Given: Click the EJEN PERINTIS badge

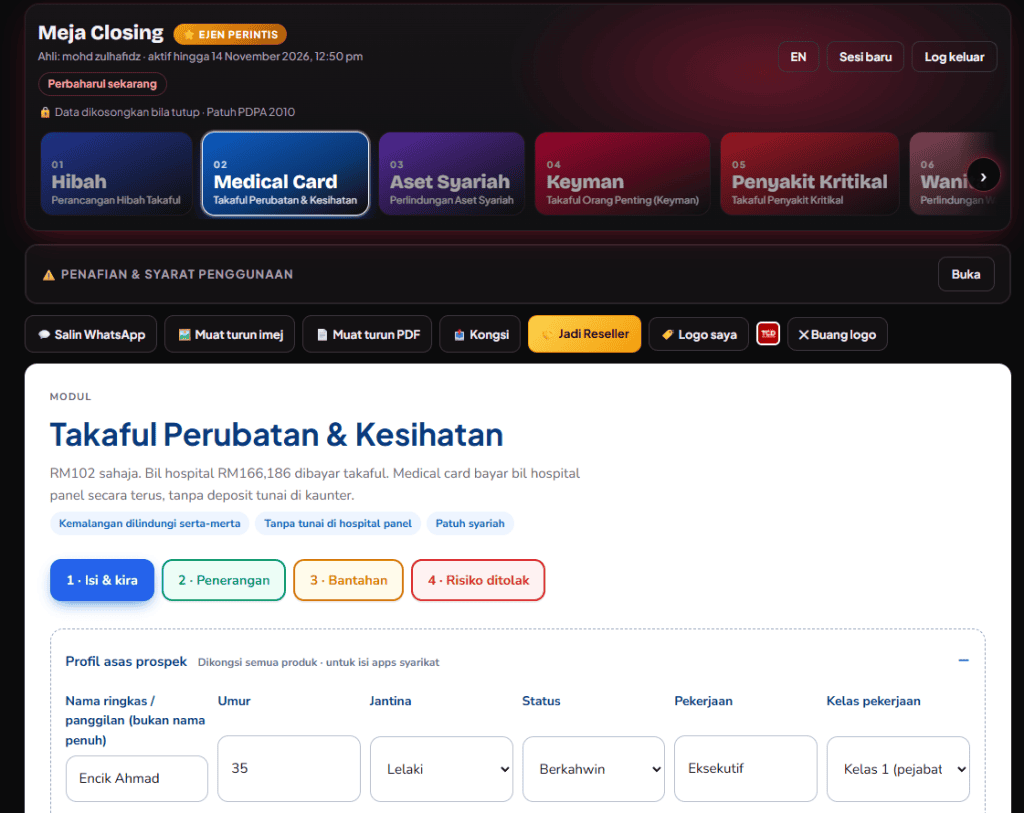Looking at the screenshot, I should (230, 34).
